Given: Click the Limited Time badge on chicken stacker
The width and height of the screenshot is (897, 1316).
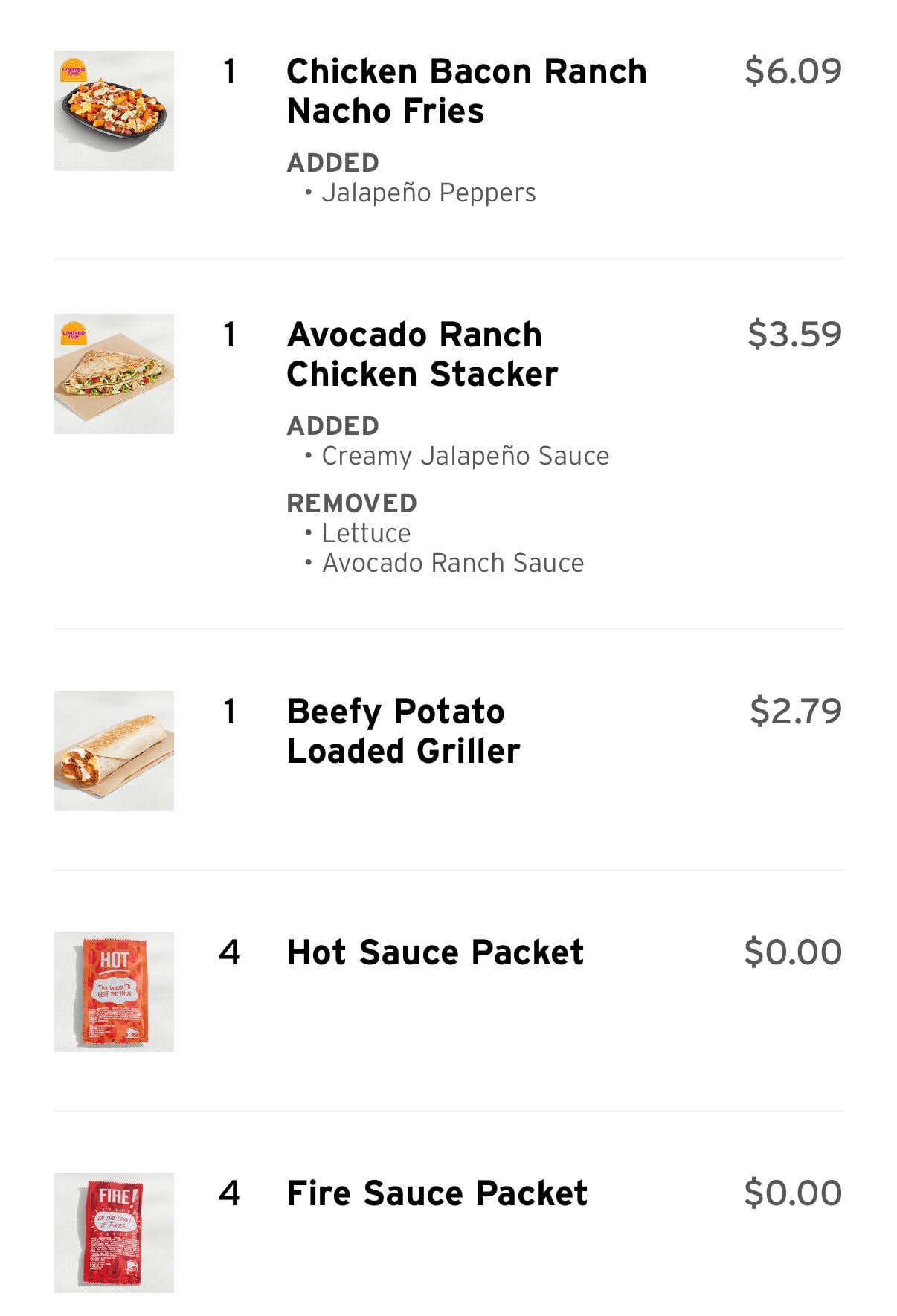Looking at the screenshot, I should click(73, 334).
